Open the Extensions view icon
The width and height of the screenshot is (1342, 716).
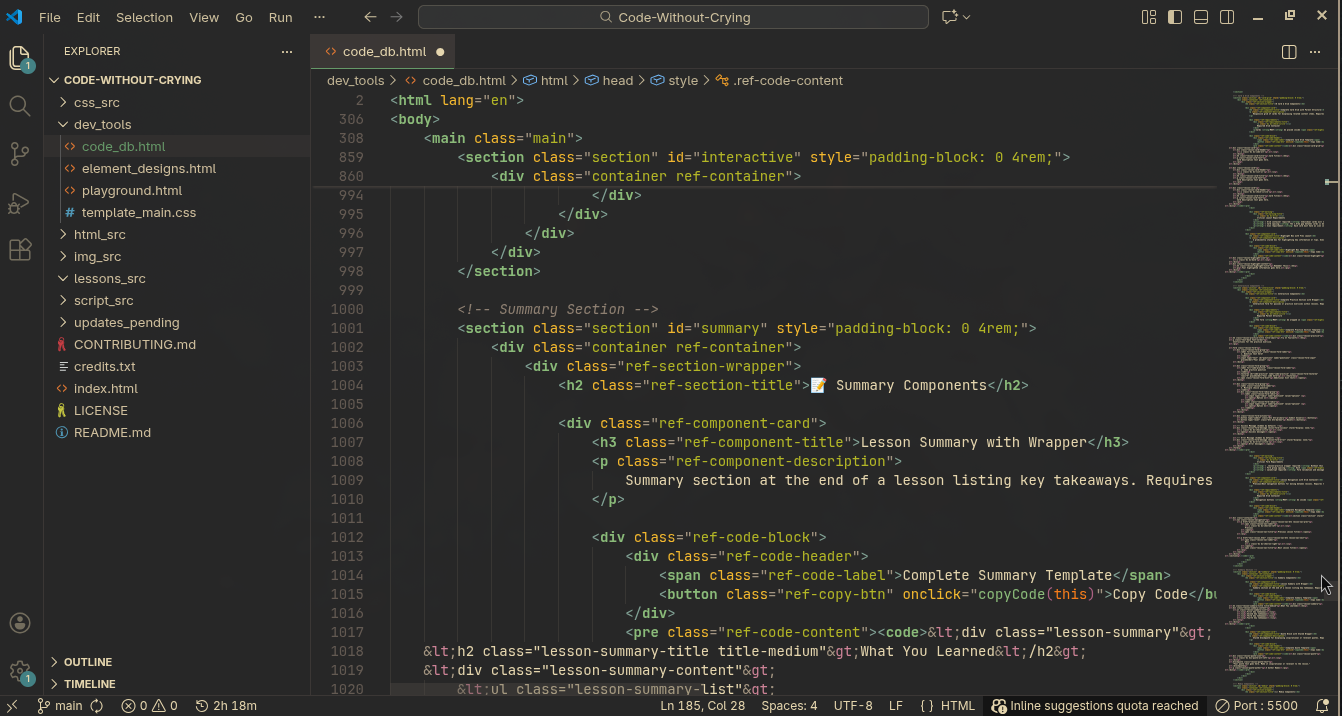[x=20, y=250]
